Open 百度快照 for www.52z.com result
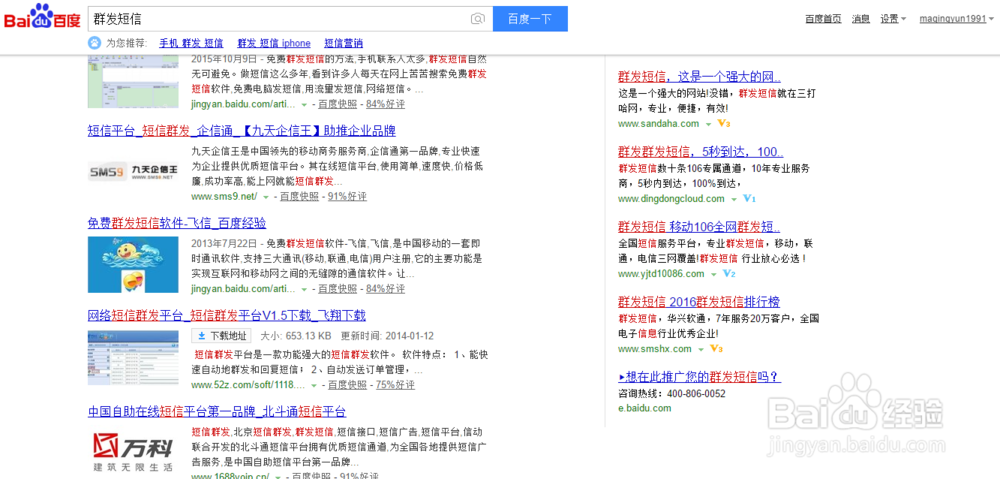 pos(348,385)
